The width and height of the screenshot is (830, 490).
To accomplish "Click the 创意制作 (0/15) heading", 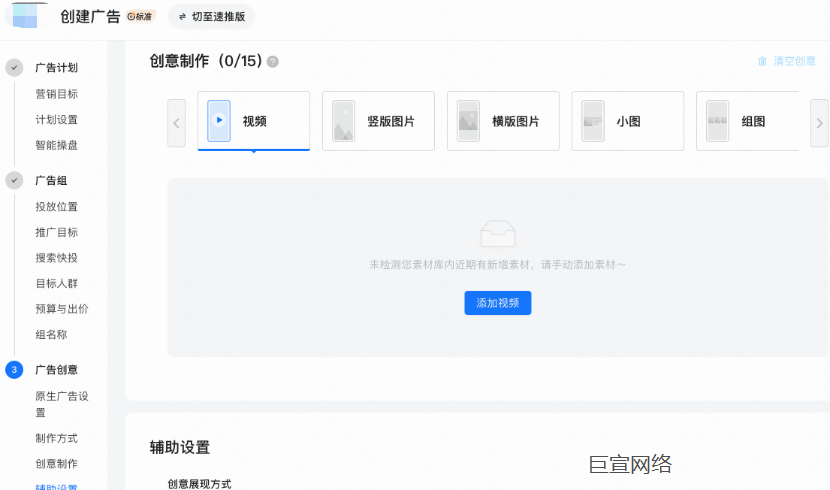I will [x=205, y=61].
